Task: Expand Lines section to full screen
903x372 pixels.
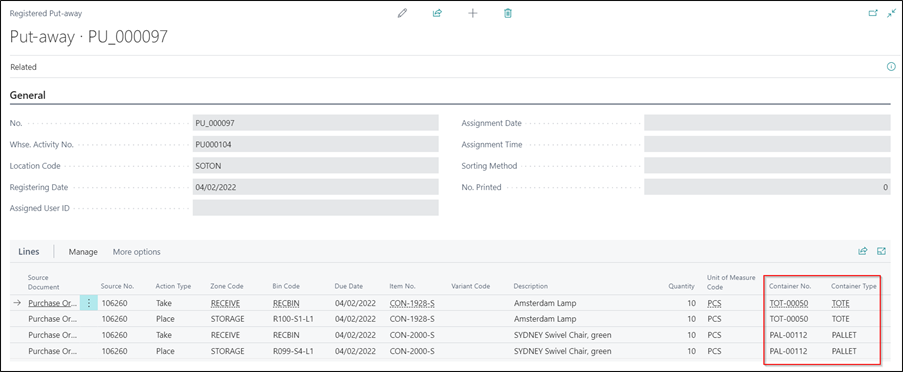Action: click(881, 251)
